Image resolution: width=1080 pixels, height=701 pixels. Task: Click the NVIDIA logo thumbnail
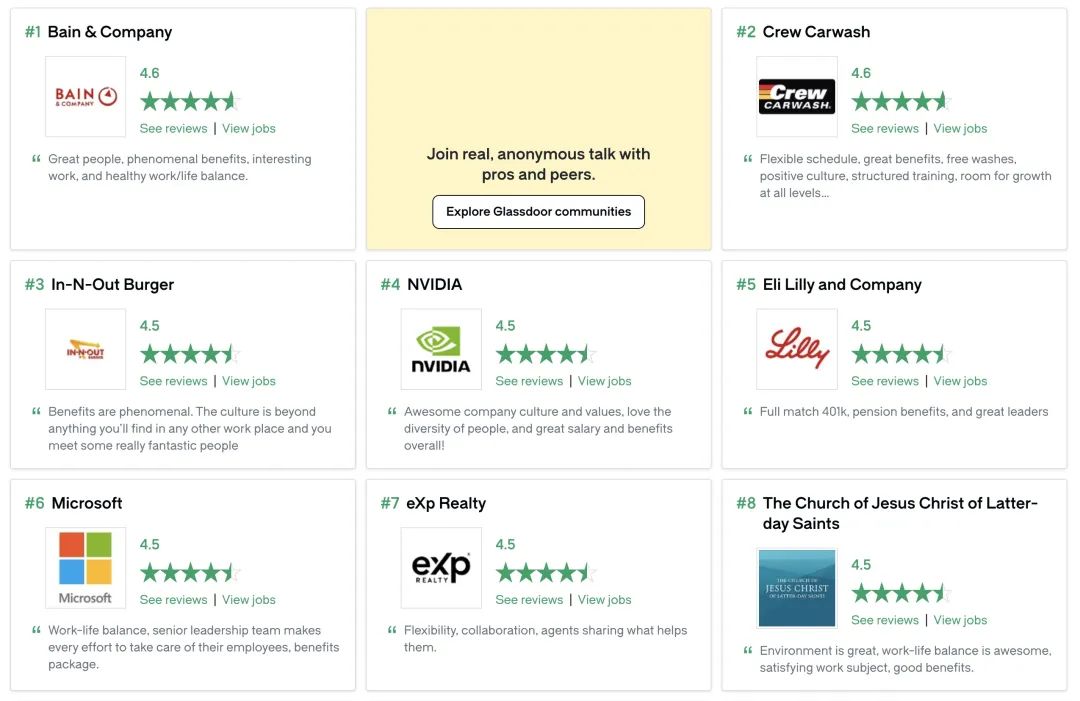pyautogui.click(x=441, y=349)
